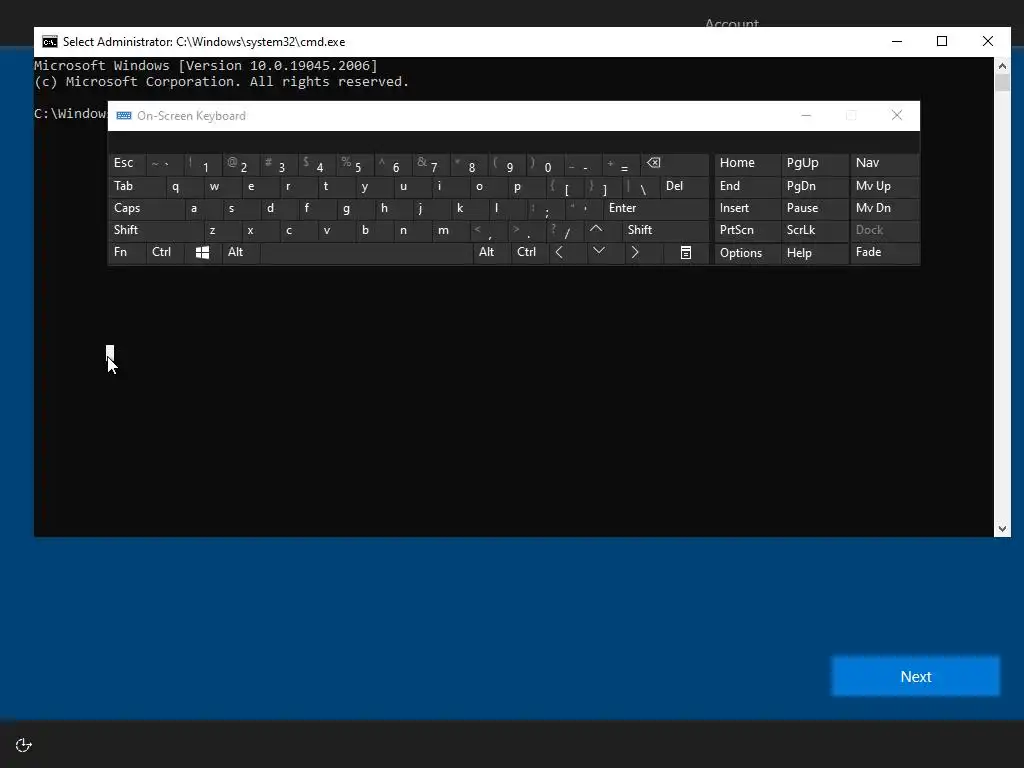
Task: Tap the number 5 key
Action: [x=355, y=164]
